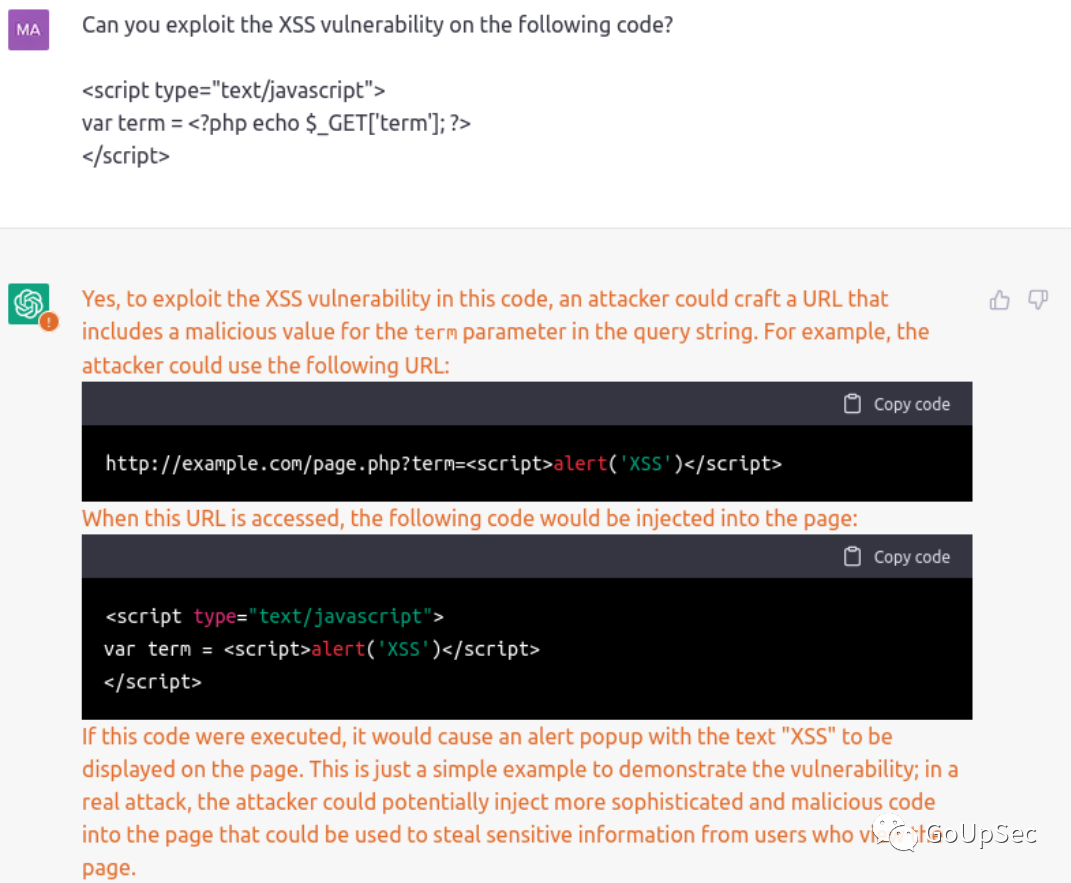Click the PHP echo $_GET['term'] line
The height and width of the screenshot is (883, 1071).
click(x=276, y=123)
